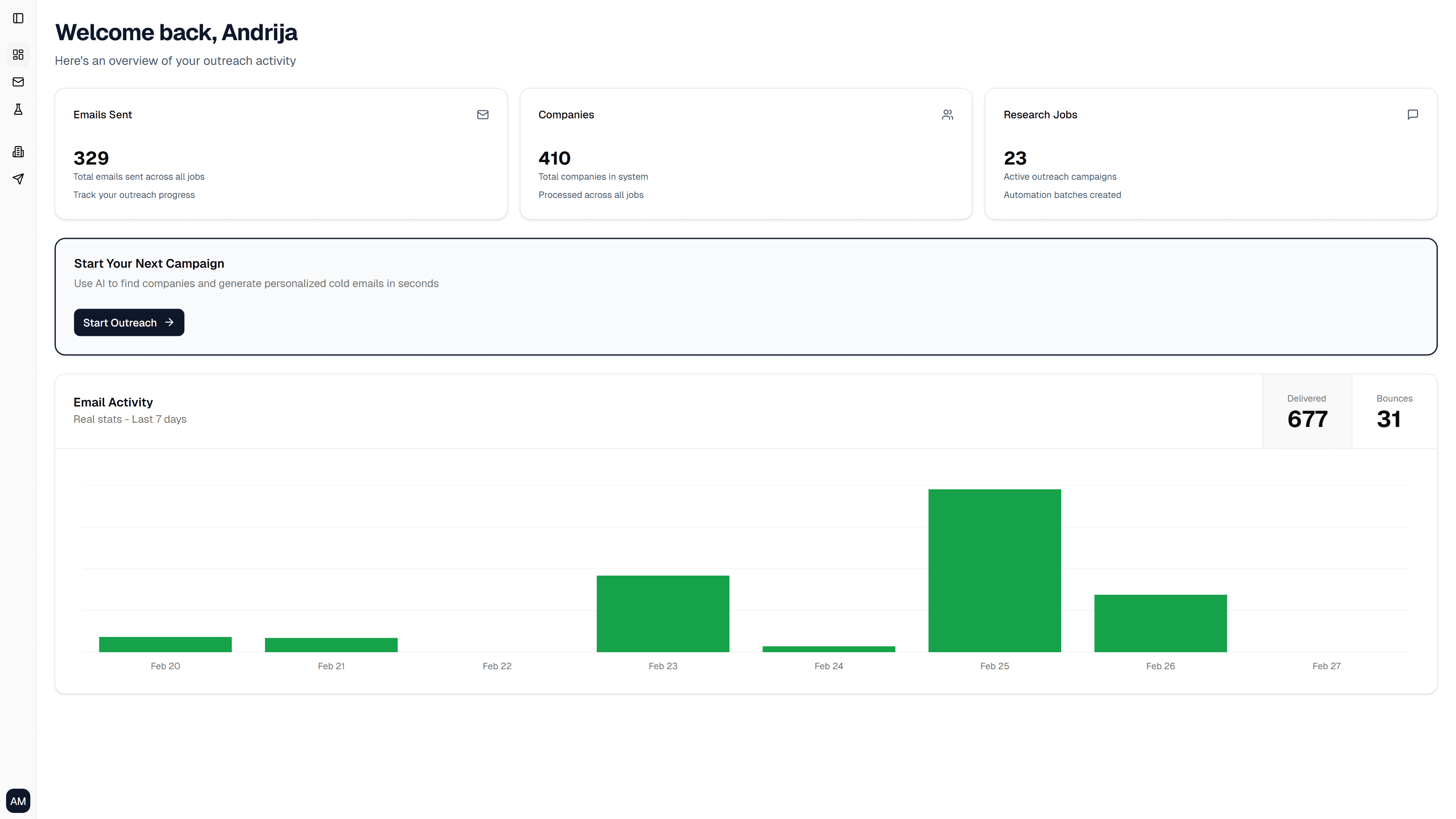This screenshot has height=819, width=1456.
Task: Click people icon in Companies card
Action: (948, 115)
